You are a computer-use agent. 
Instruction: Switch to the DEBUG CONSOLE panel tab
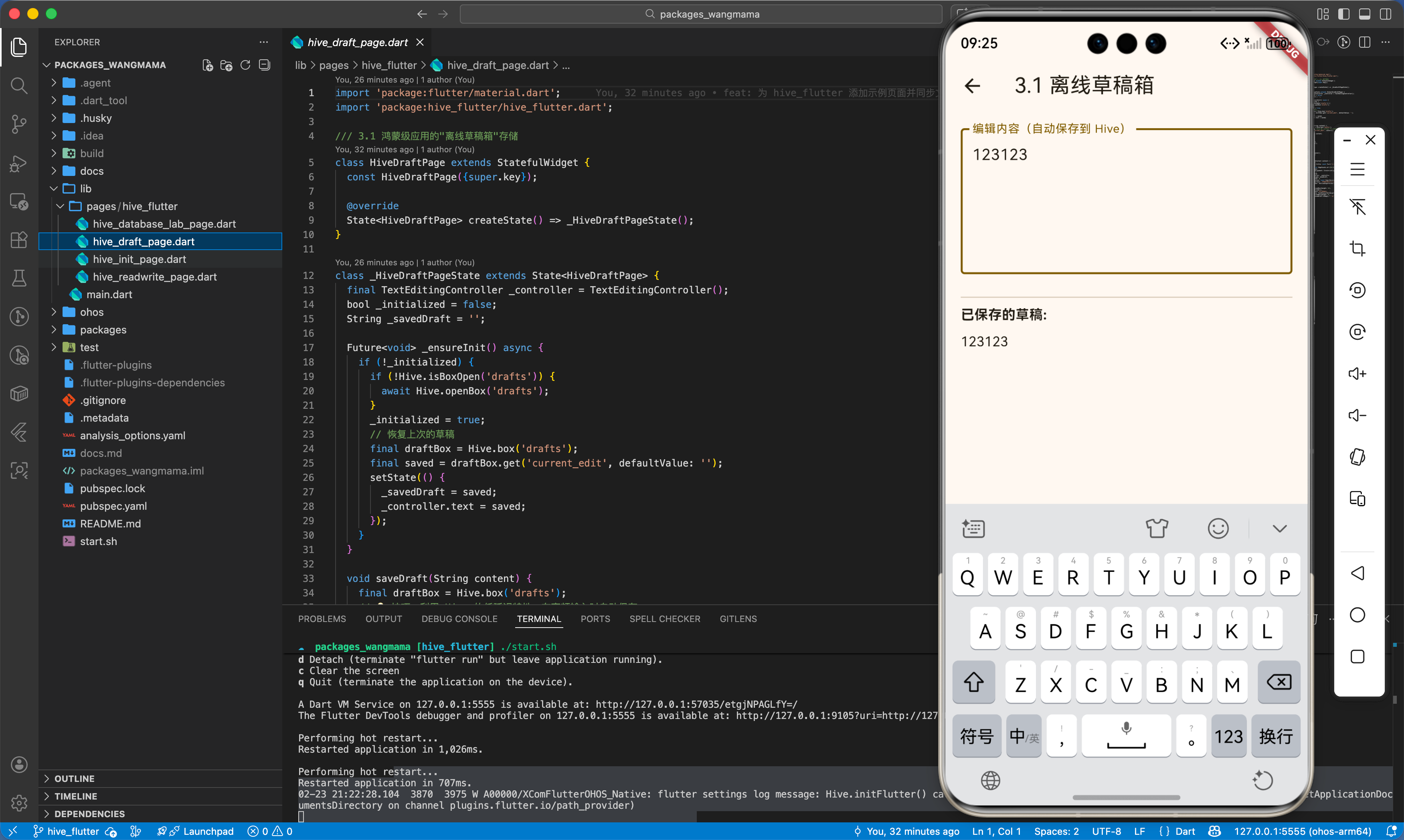pos(459,619)
